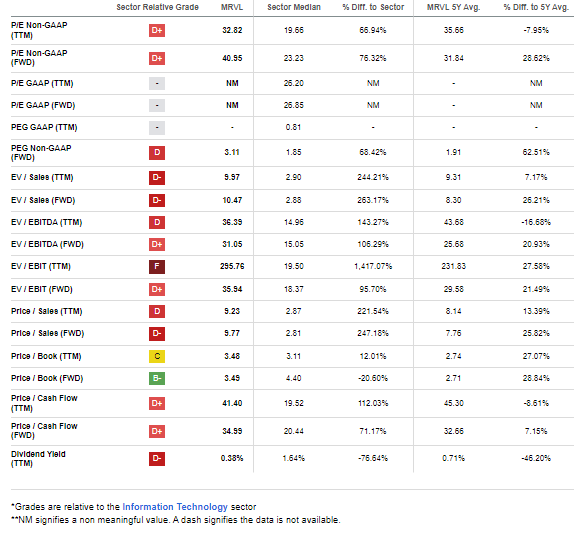Click the D+ grade badge for P/E Non-GAAP (TTM)

coord(157,30)
